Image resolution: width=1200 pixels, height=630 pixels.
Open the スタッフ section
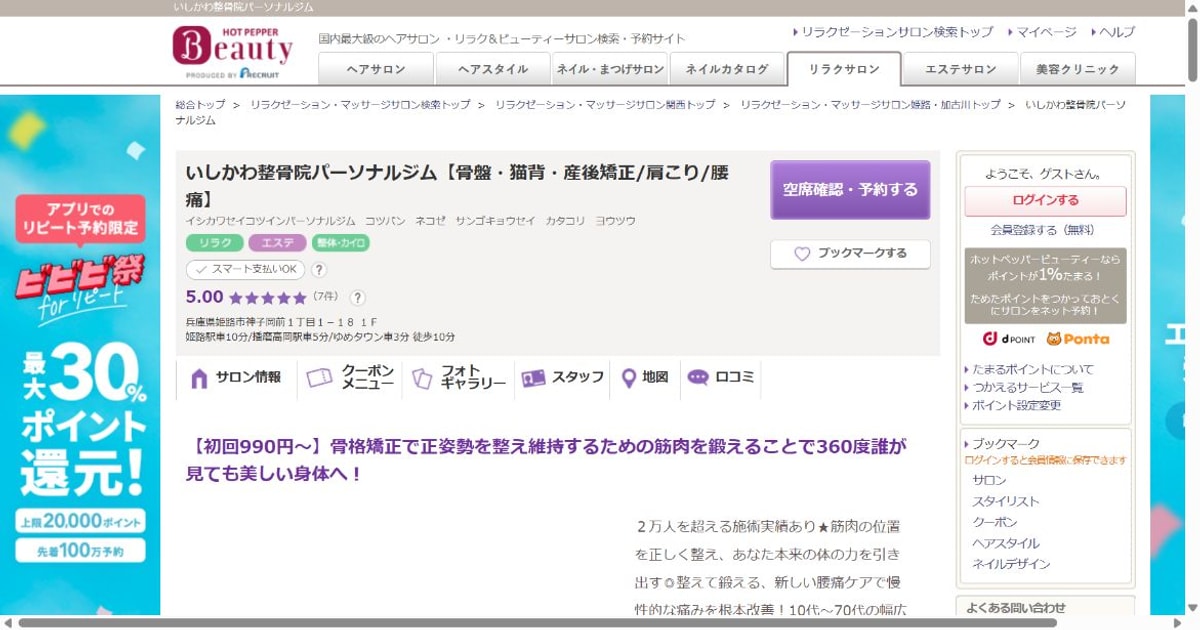pos(563,378)
